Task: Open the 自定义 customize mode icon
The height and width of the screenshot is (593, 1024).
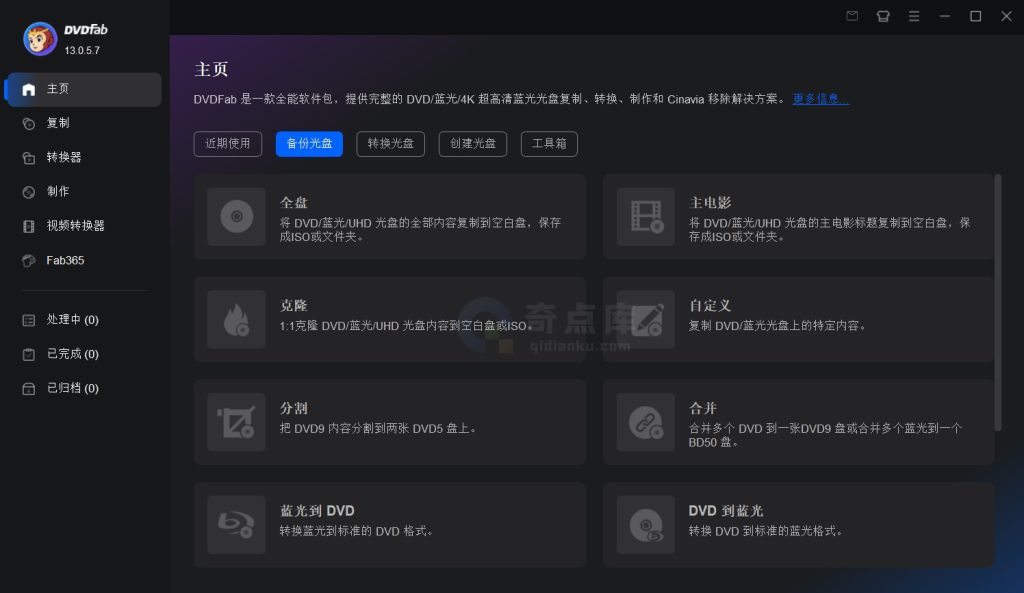Action: pyautogui.click(x=645, y=319)
